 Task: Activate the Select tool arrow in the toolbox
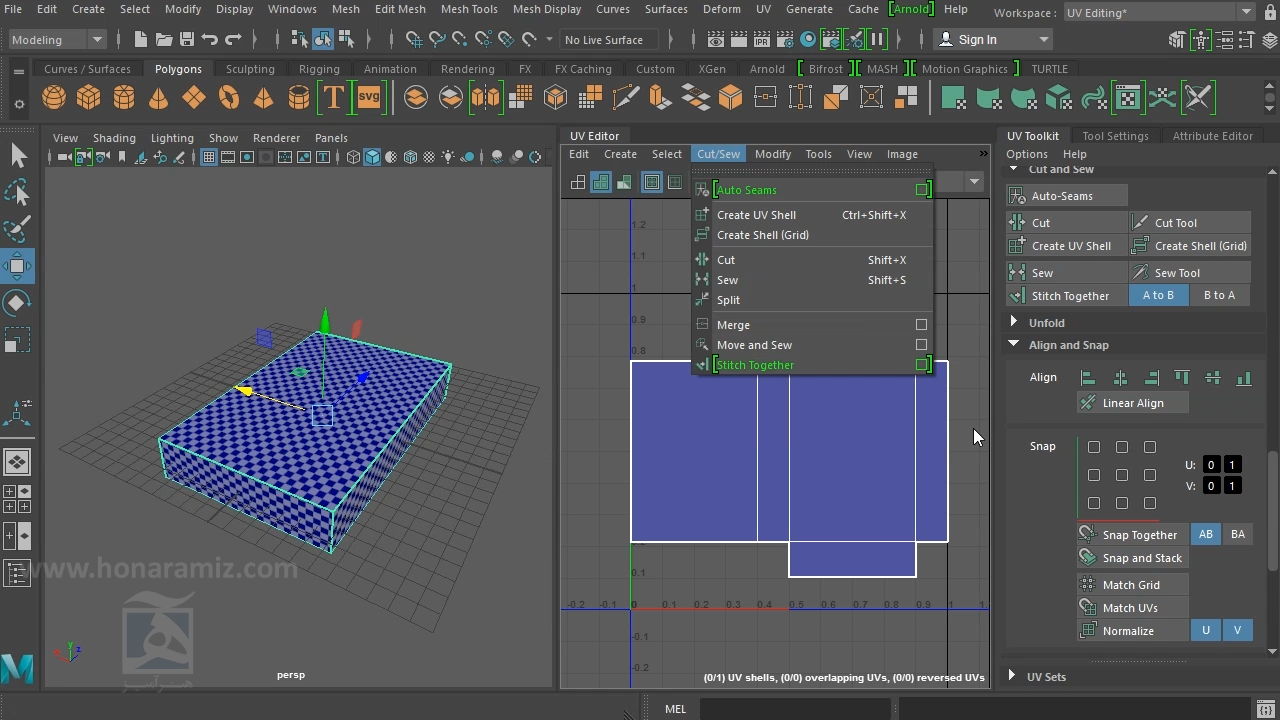point(18,155)
